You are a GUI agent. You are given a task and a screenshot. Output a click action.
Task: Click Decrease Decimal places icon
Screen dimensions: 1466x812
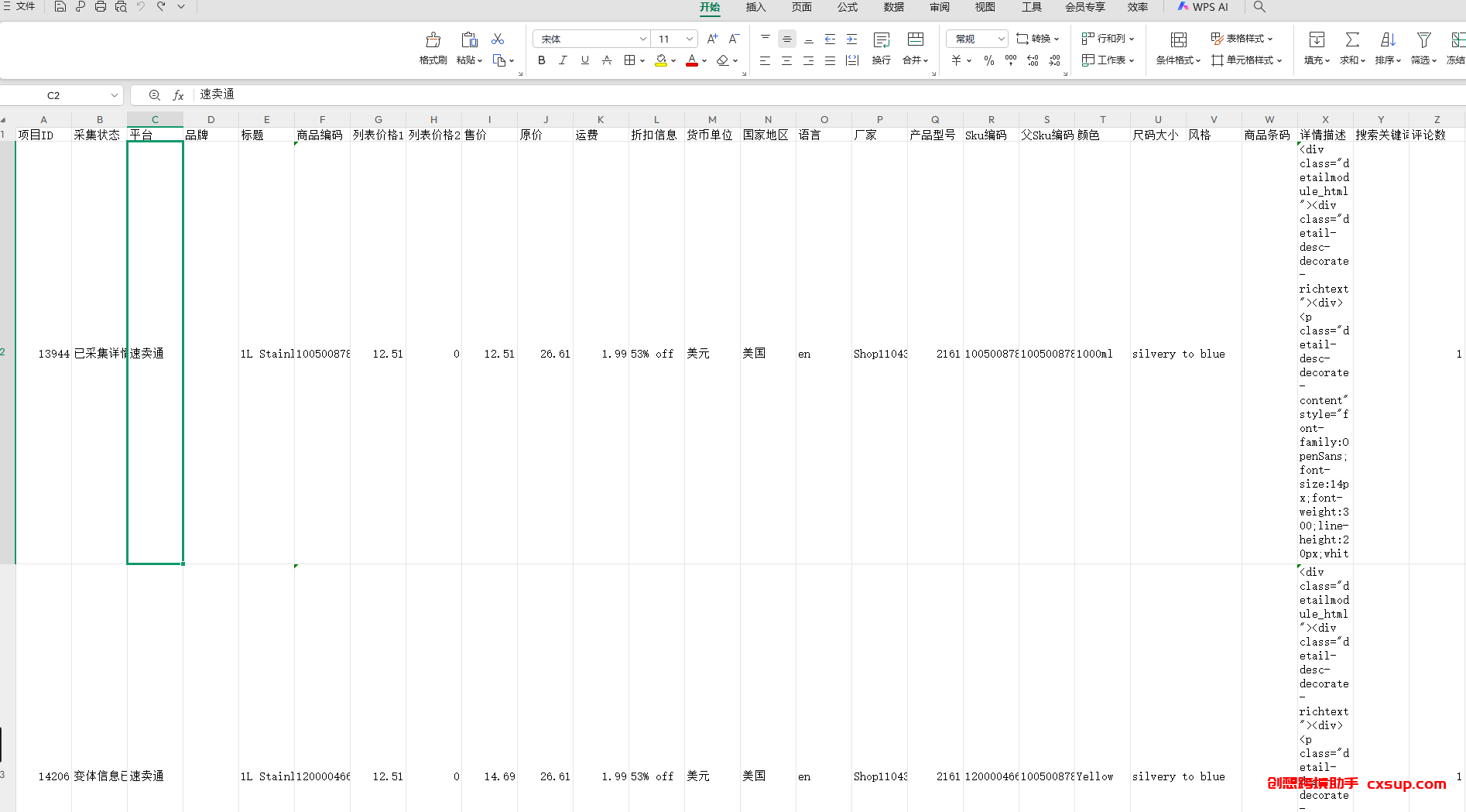tap(1054, 60)
